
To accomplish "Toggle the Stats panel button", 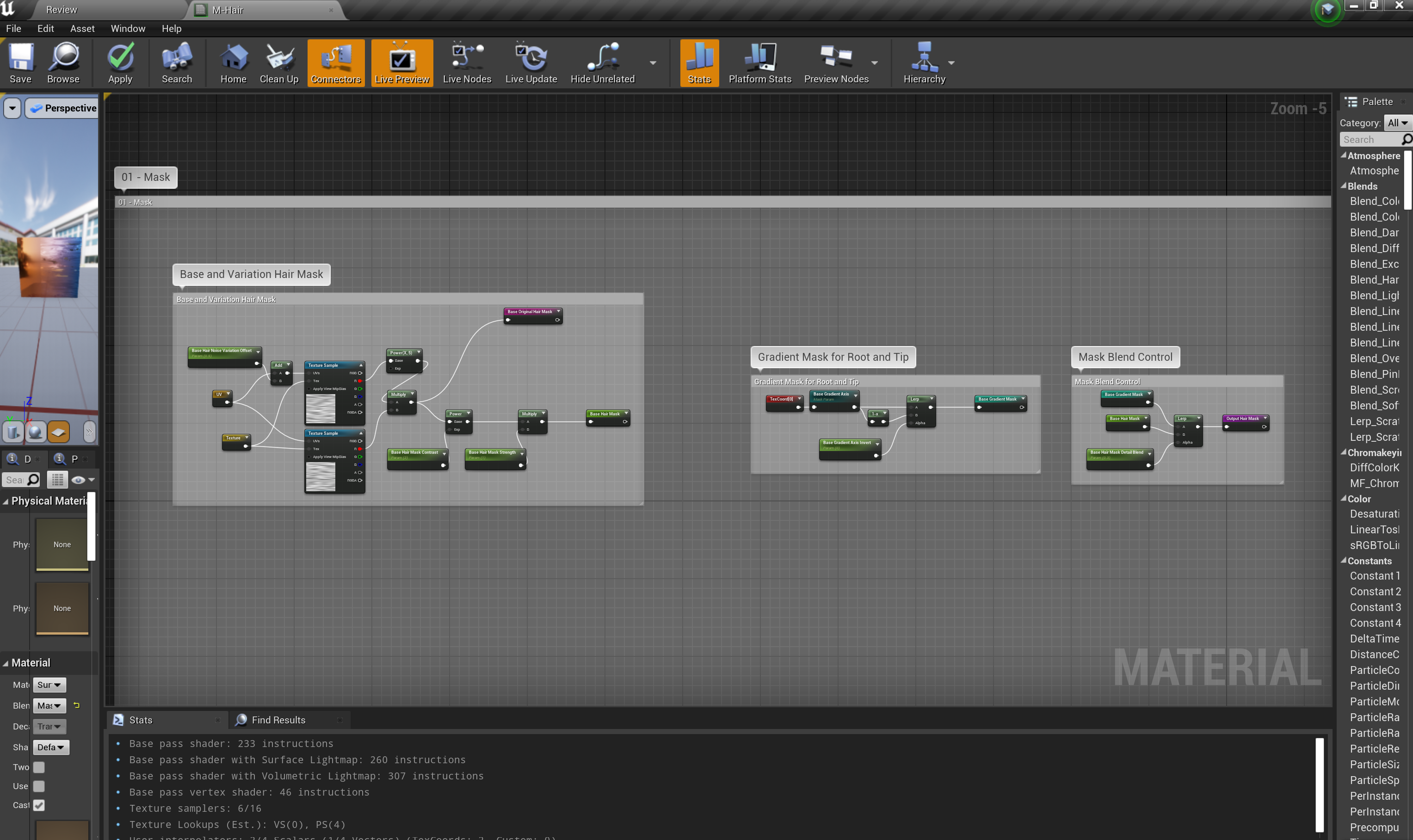I will tap(699, 63).
